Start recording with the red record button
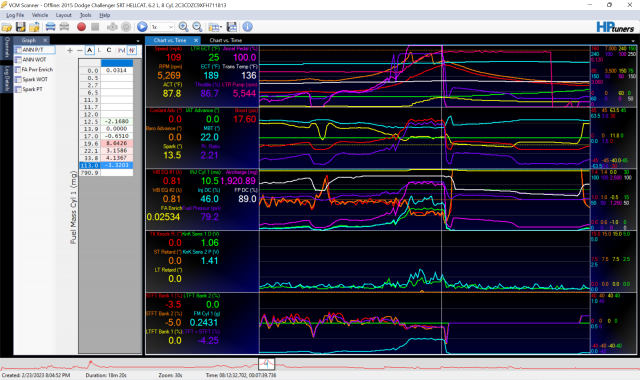The height and width of the screenshot is (380, 640). 81,27
